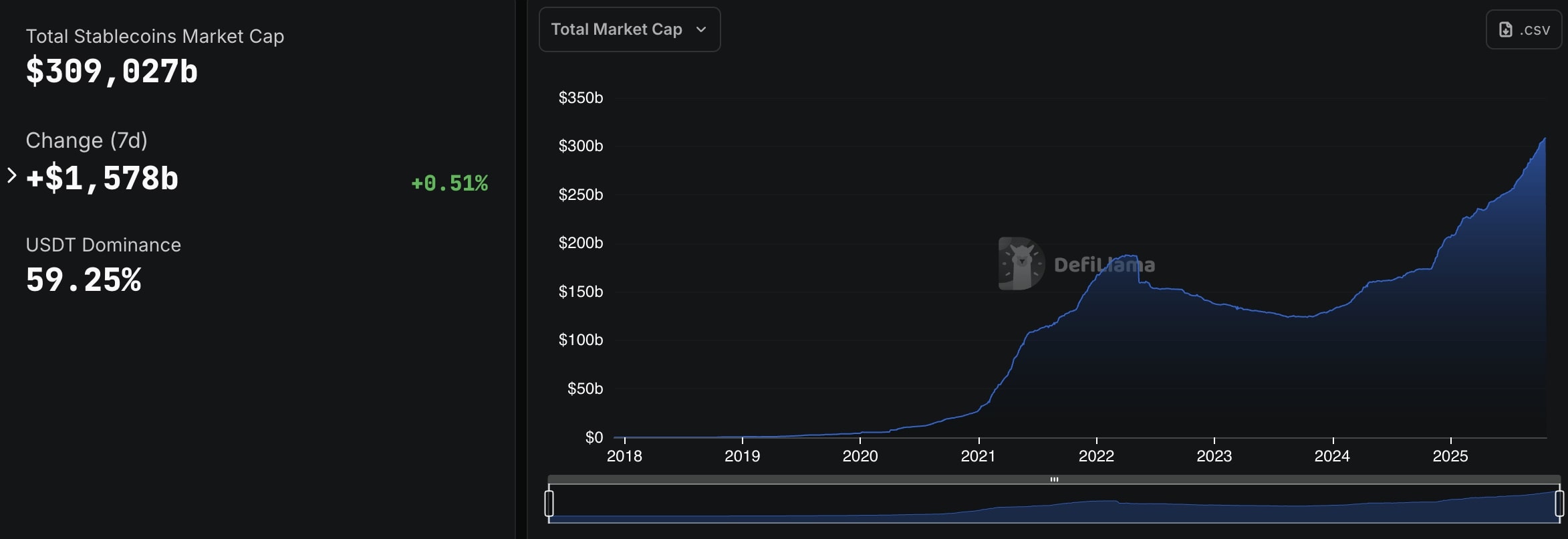Click the 2025 x-axis label
Viewport: 1568px width, 539px height.
[1450, 456]
